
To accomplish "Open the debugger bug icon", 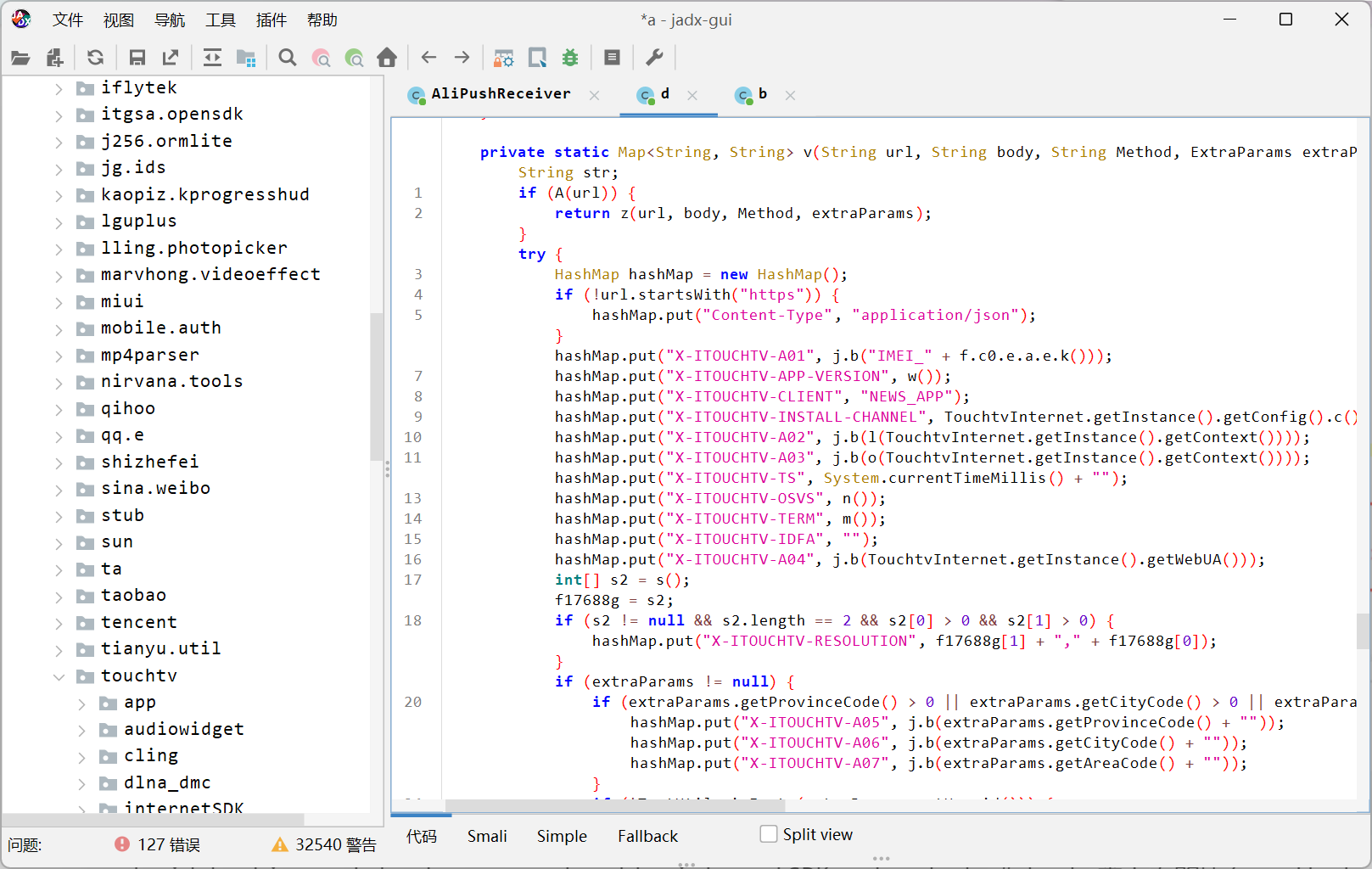I will [570, 58].
